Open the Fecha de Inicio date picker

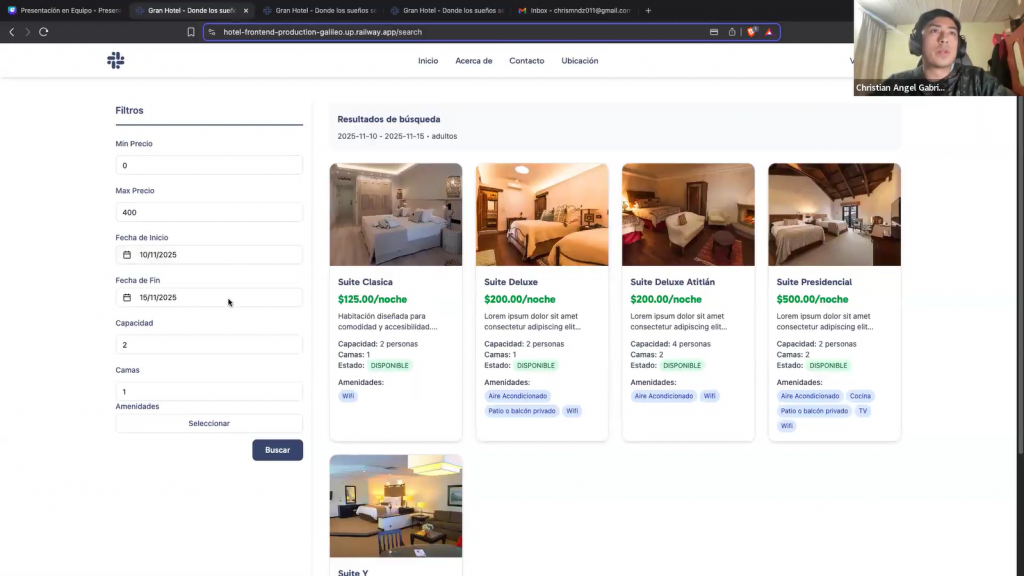tap(215, 255)
